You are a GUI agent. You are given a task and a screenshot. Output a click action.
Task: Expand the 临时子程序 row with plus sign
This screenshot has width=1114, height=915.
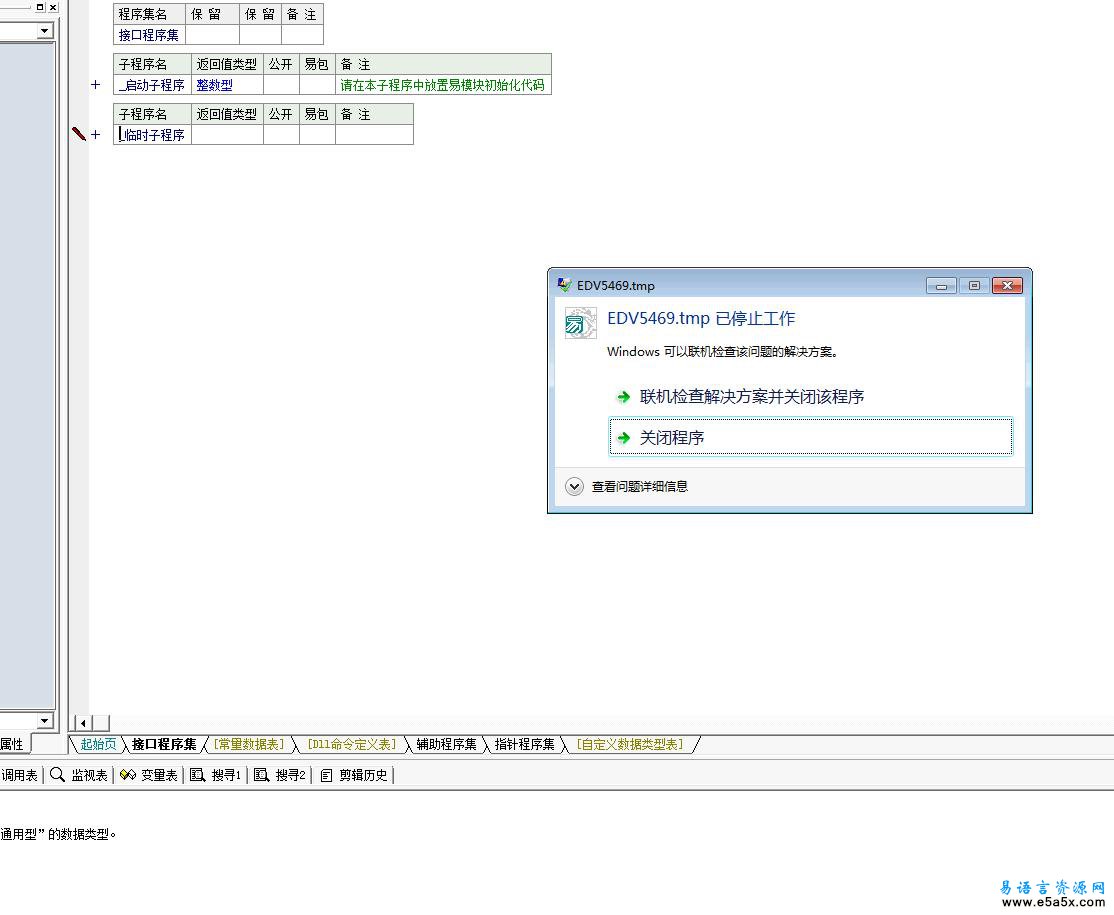coord(96,134)
